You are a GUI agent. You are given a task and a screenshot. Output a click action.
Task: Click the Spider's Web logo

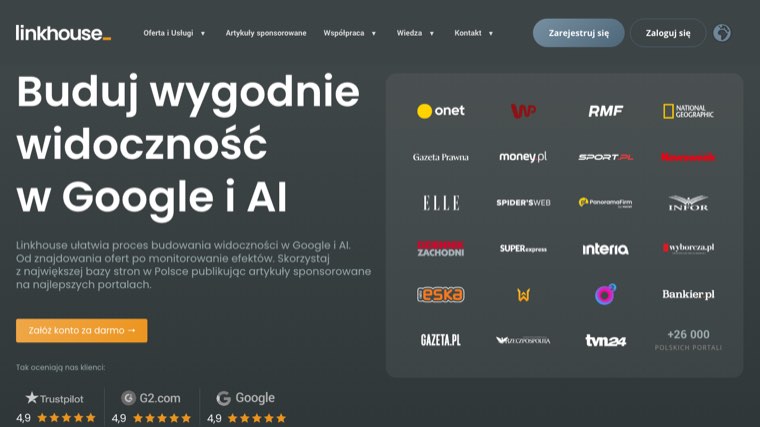coord(523,203)
